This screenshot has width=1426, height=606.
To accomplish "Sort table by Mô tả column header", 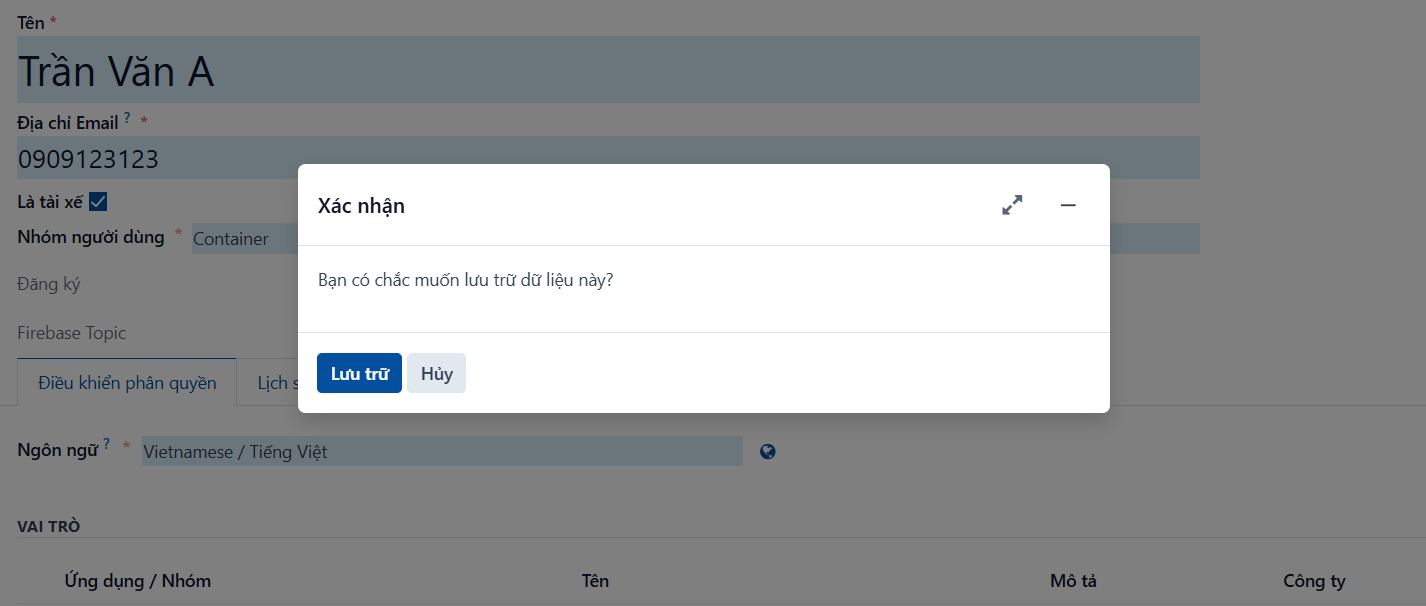I will 1073,580.
